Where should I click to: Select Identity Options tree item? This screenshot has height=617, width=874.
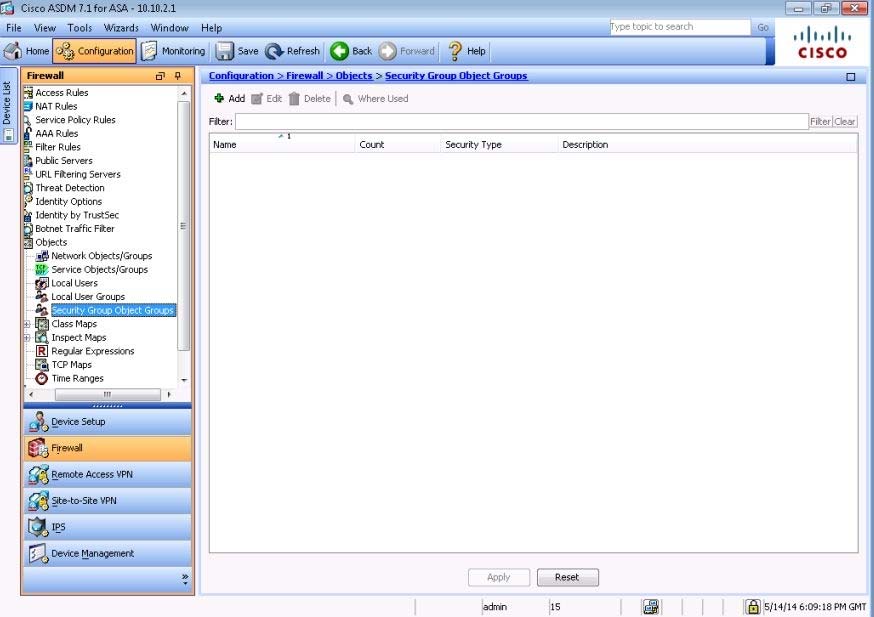[x=69, y=201]
